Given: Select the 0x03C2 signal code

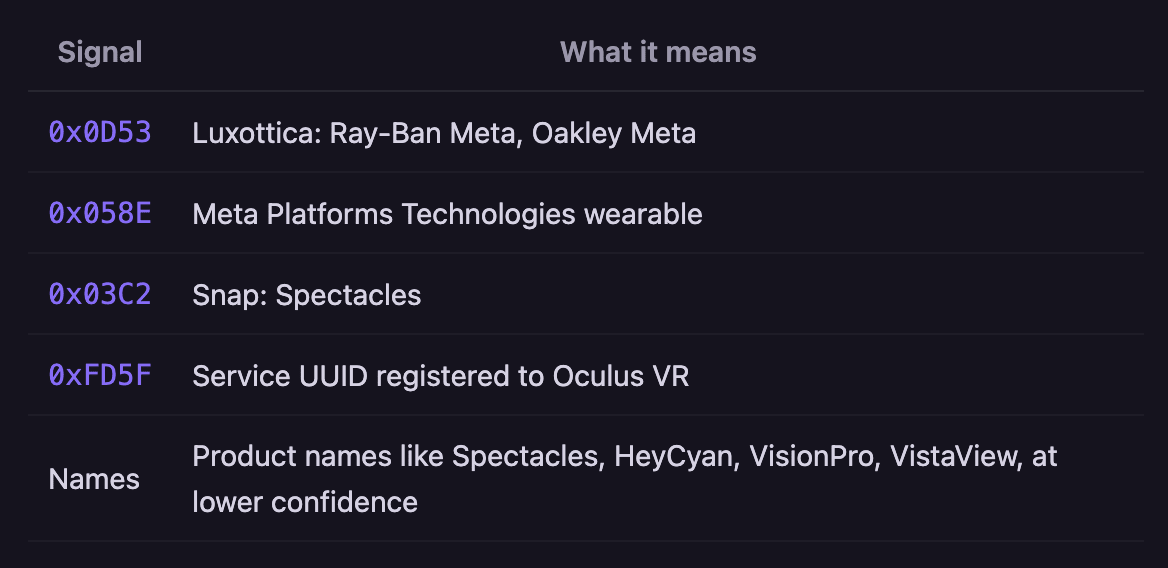Looking at the screenshot, I should [x=100, y=295].
